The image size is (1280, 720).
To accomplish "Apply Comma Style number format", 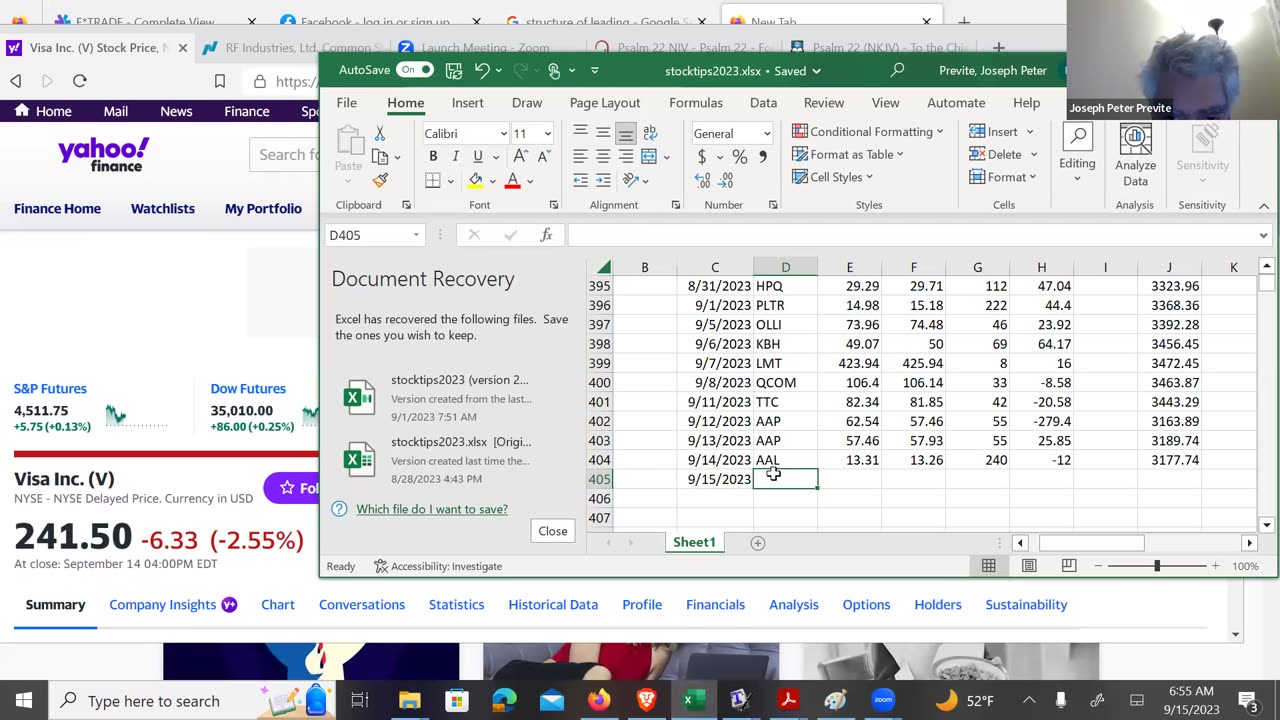I will point(763,156).
